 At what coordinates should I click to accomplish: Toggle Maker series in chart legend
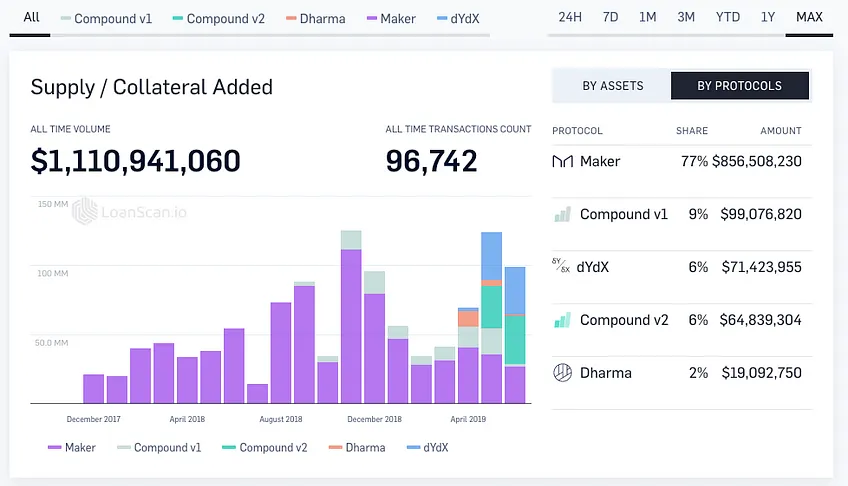72,448
